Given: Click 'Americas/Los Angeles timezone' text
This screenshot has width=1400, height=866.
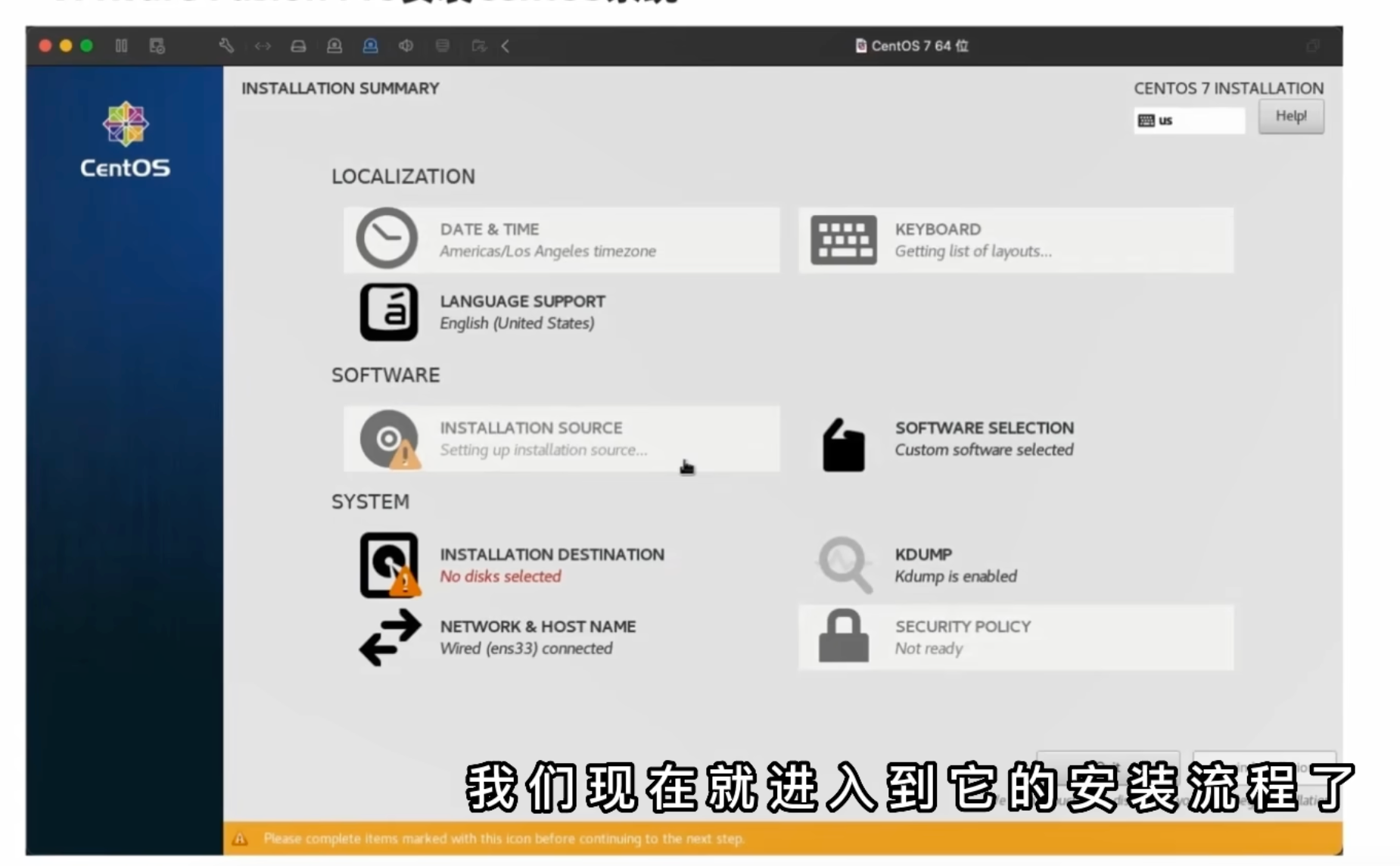Looking at the screenshot, I should pyautogui.click(x=548, y=251).
